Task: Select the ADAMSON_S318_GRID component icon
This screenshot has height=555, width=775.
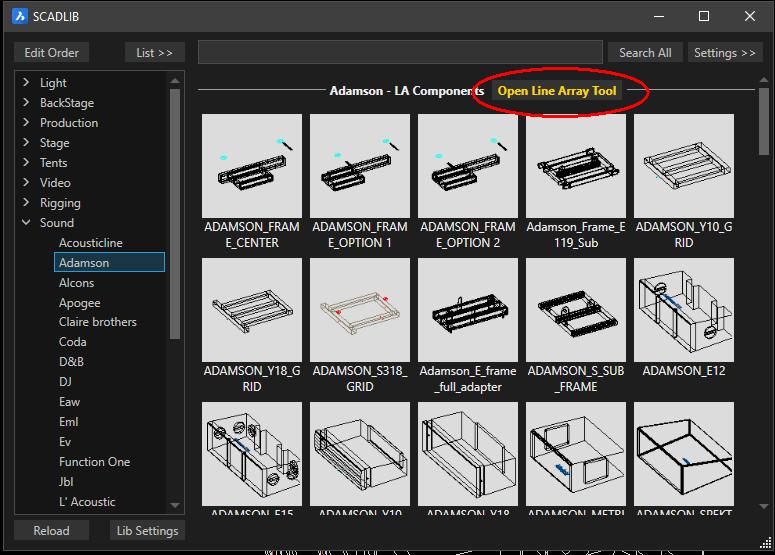Action: 359,308
